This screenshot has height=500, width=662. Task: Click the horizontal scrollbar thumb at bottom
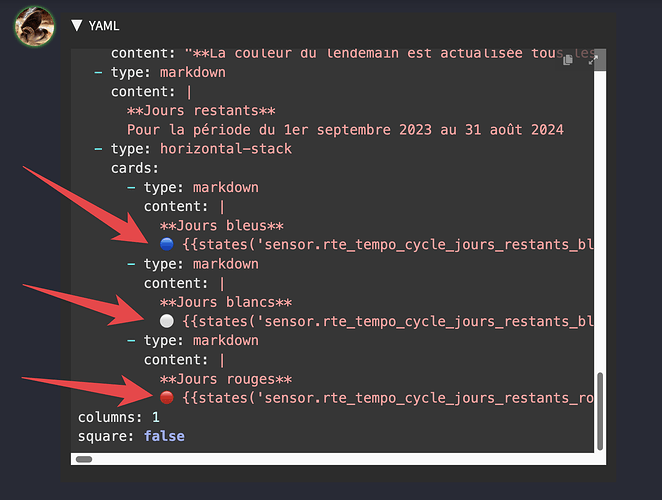pyautogui.click(x=84, y=459)
